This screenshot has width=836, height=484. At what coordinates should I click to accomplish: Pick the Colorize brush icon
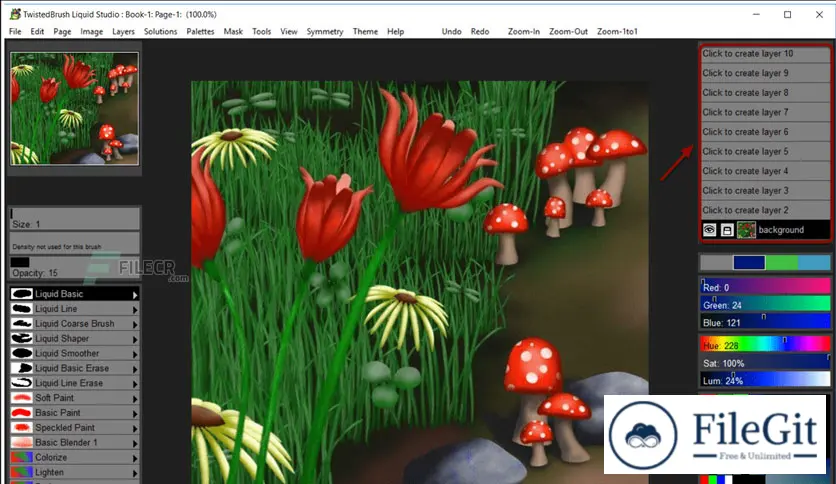21,457
